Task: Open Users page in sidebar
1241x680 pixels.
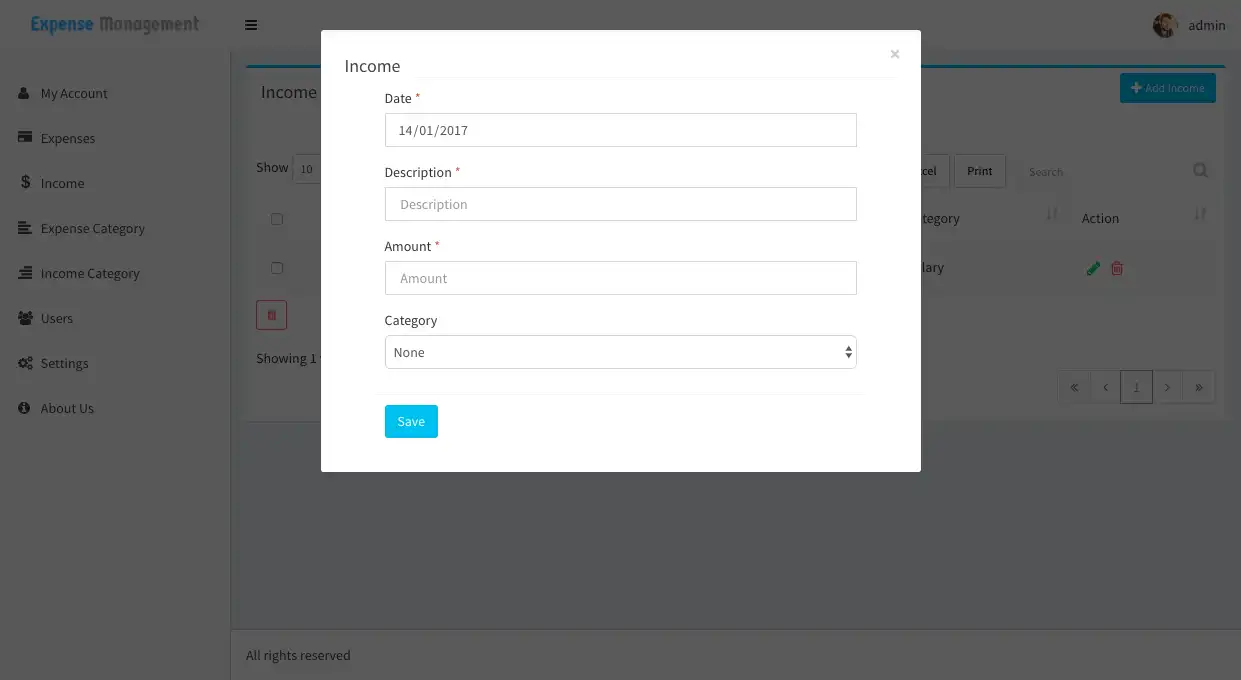Action: pos(57,318)
